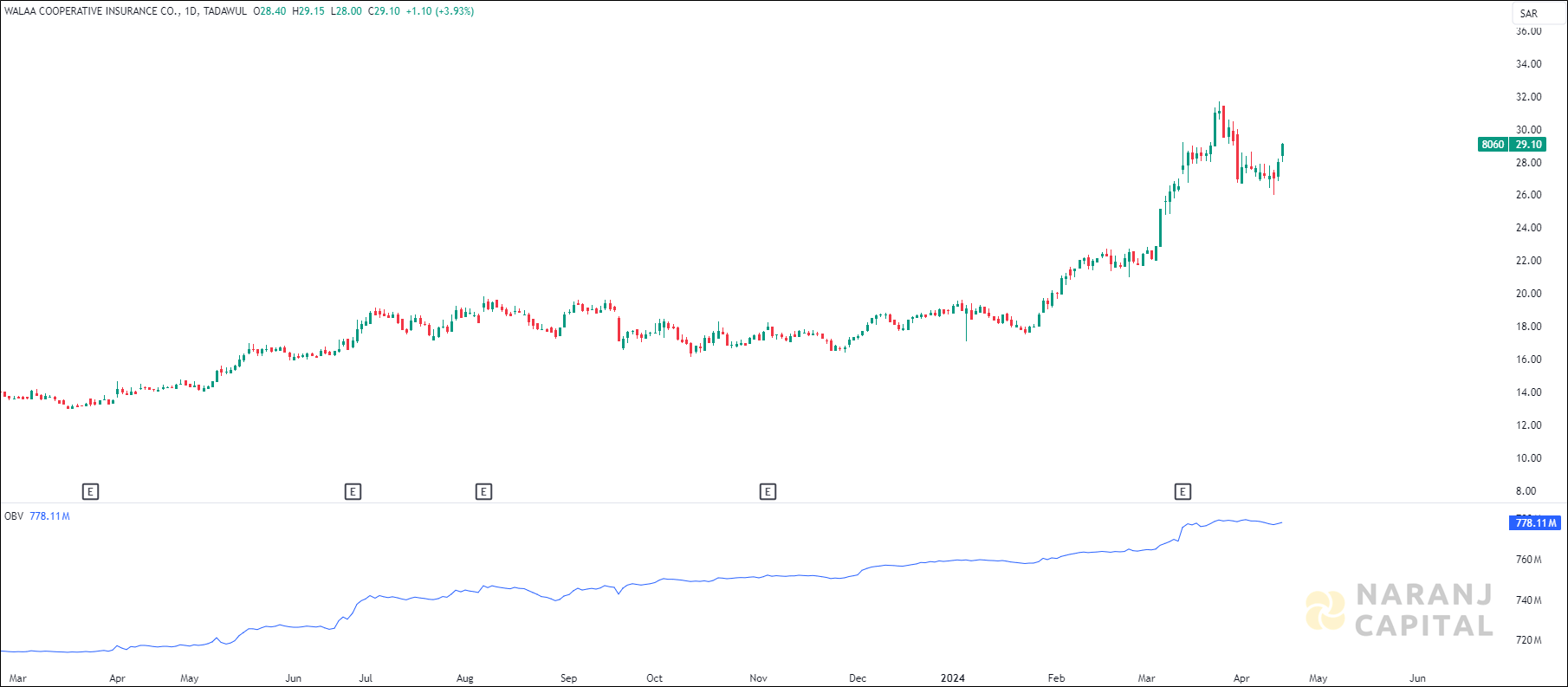
Task: Click the earnings E marker near Nov
Action: coord(768,492)
